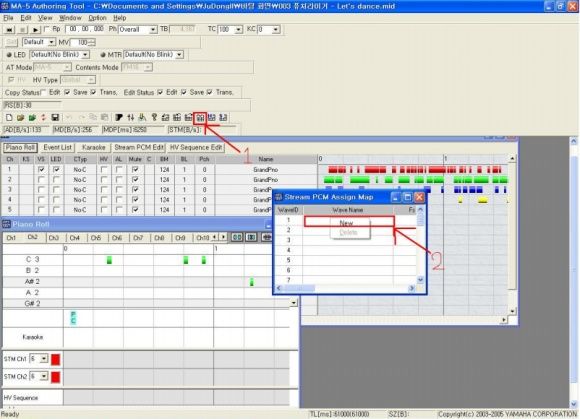Viewport: 580px width, 419px height.
Task: Select the Piano Roll tab button
Action: tap(20, 148)
